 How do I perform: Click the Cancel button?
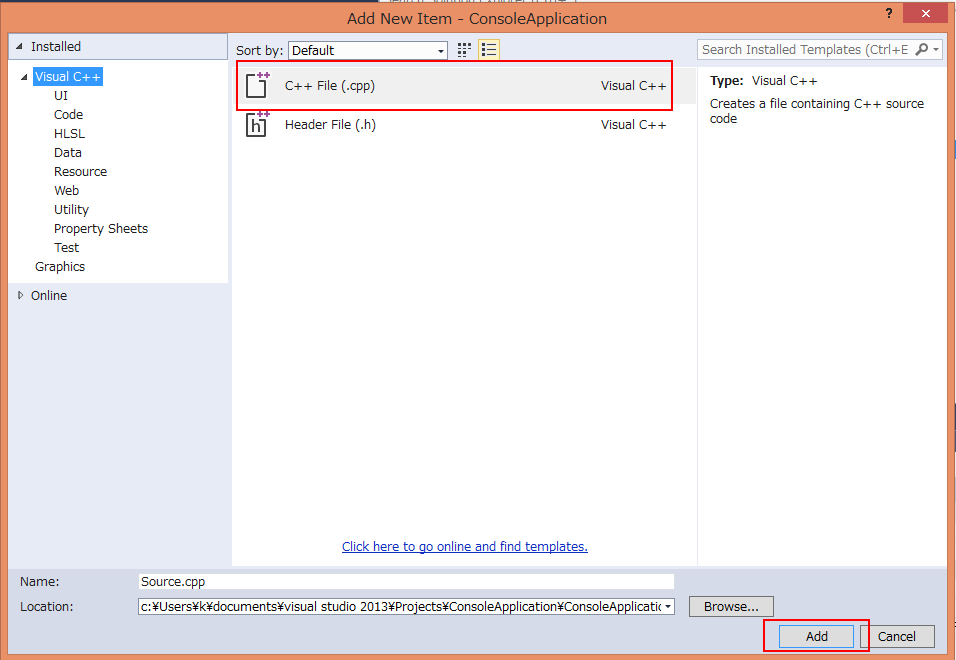click(x=897, y=636)
